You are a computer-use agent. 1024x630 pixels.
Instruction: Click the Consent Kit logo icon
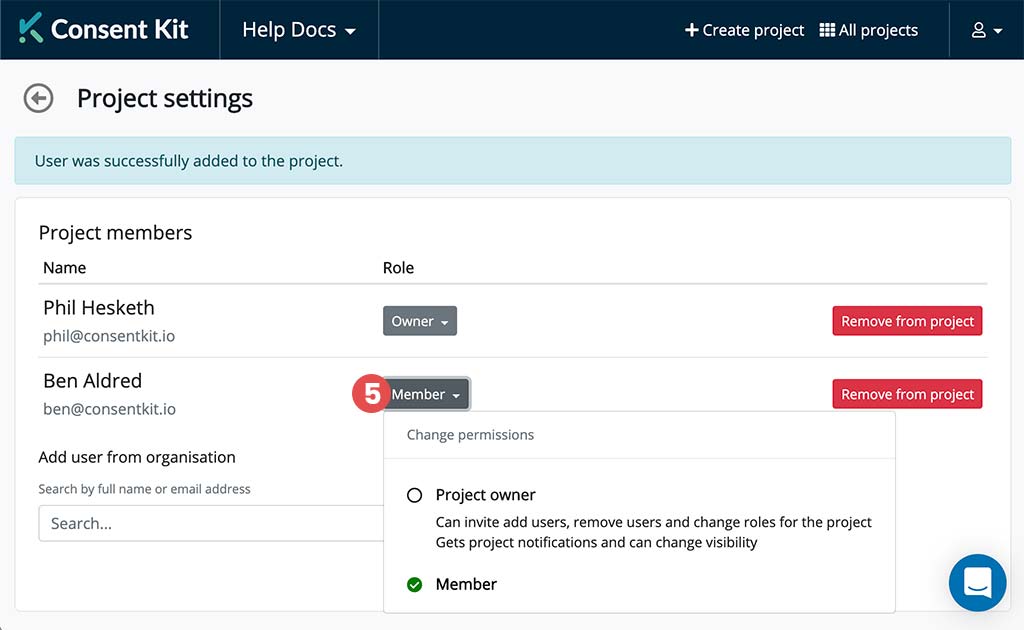tap(31, 29)
